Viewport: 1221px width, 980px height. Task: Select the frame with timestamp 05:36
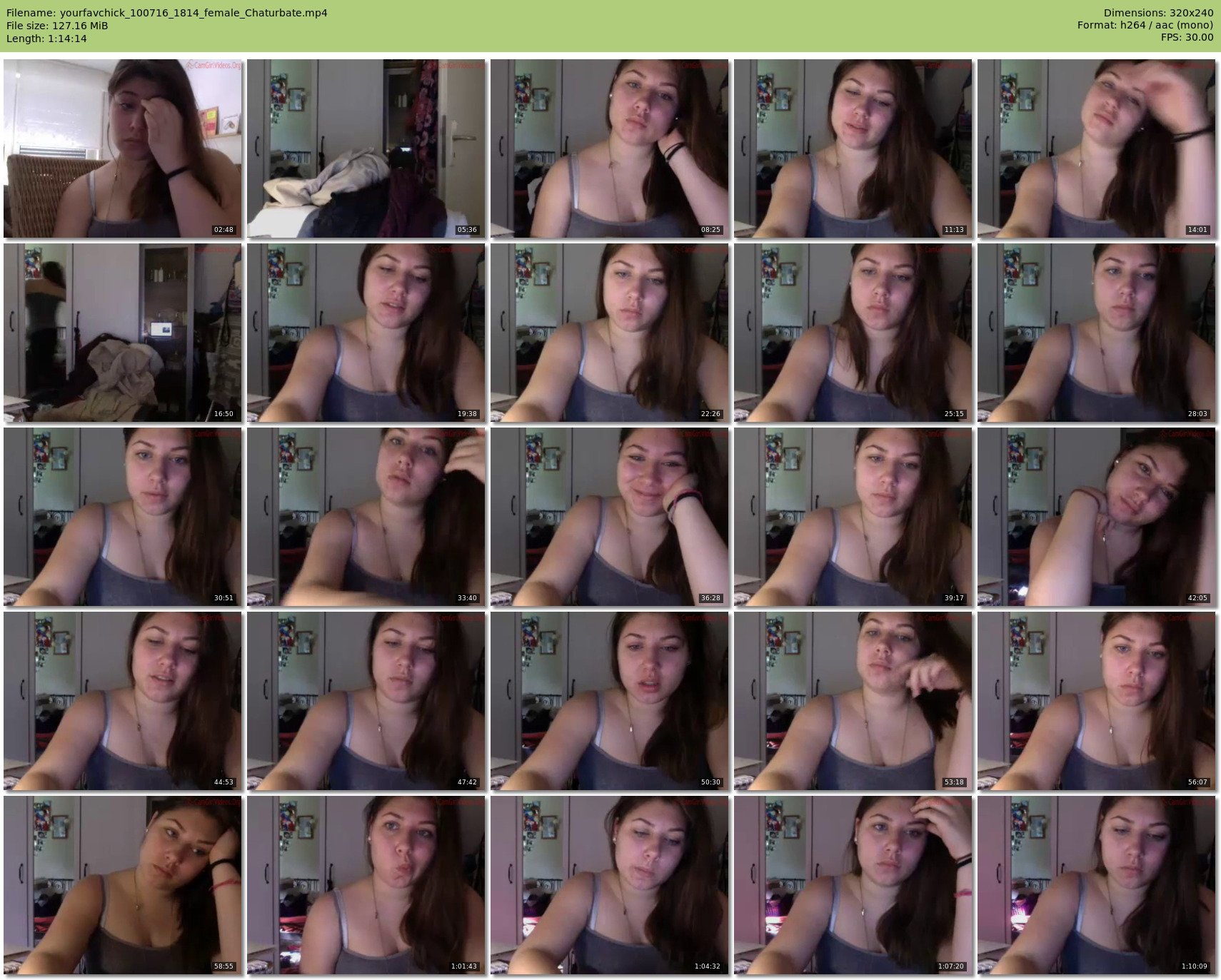coord(366,148)
